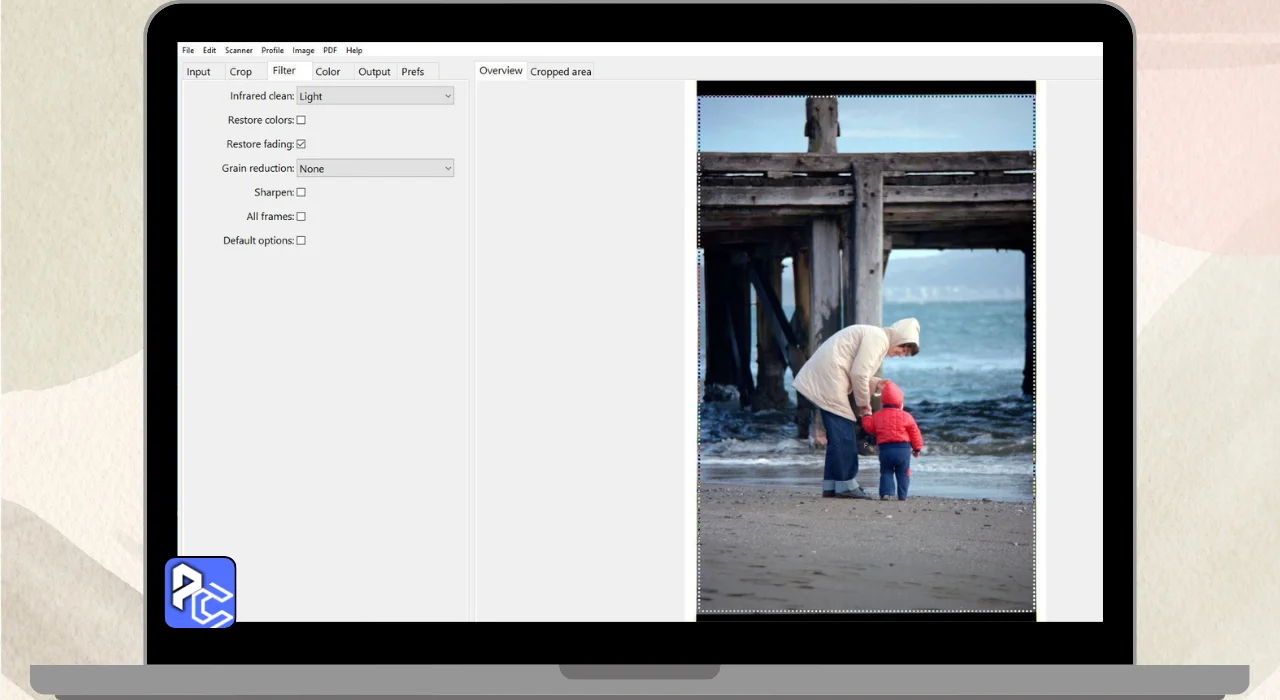Viewport: 1280px width, 700px height.
Task: Select the Output tab
Action: [x=374, y=72]
